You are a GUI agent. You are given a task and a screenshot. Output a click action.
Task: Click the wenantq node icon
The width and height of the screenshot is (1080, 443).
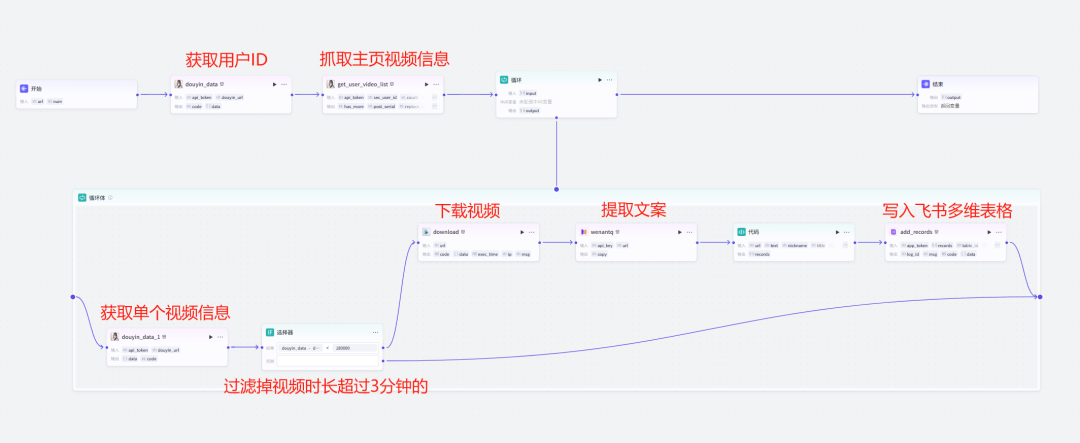point(583,232)
